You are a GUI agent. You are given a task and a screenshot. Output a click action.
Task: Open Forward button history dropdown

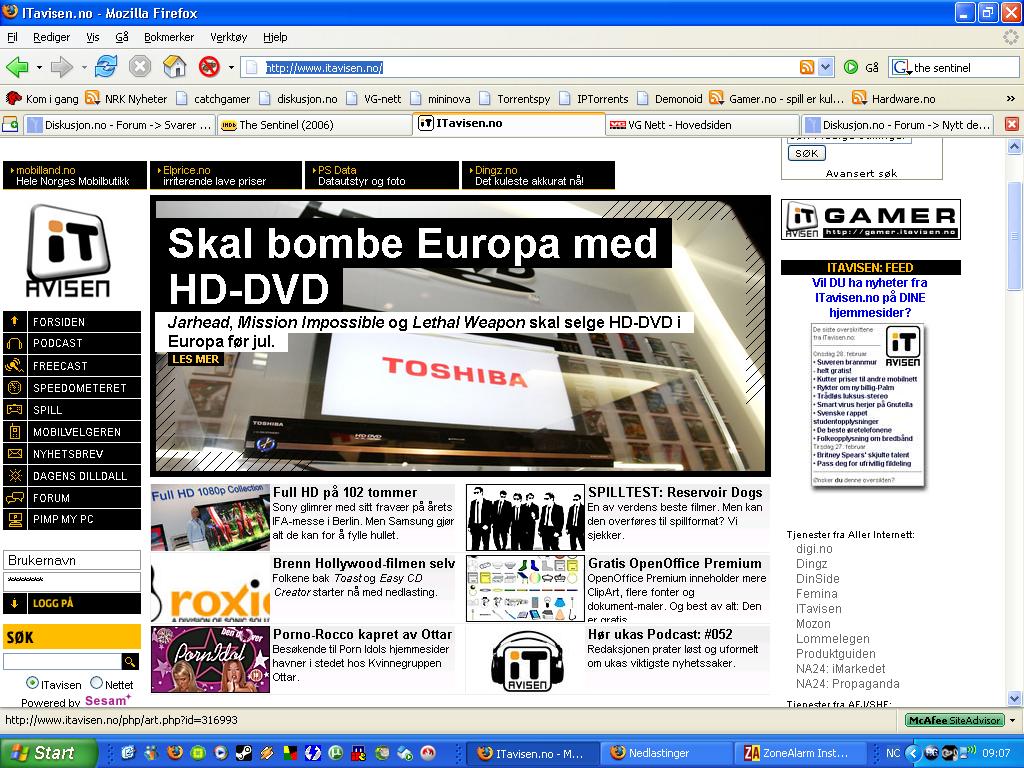tap(84, 67)
